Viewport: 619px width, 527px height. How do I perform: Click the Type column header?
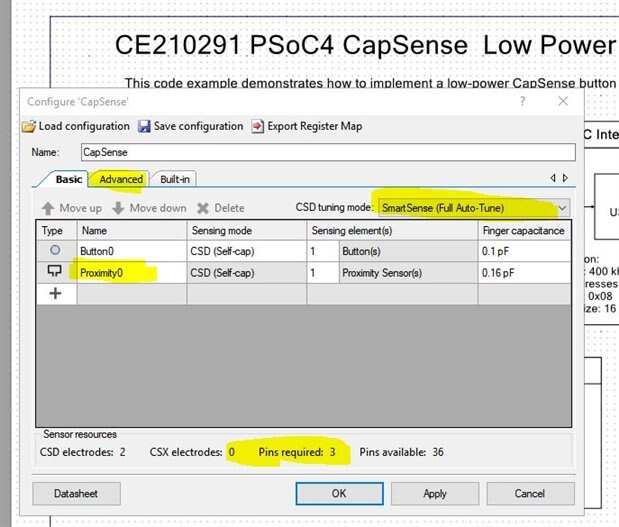(57, 231)
